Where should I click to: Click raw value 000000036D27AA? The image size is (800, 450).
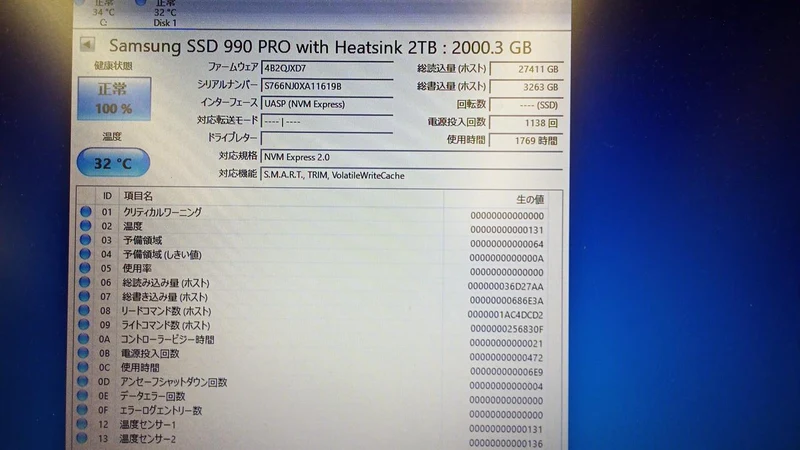coord(506,286)
